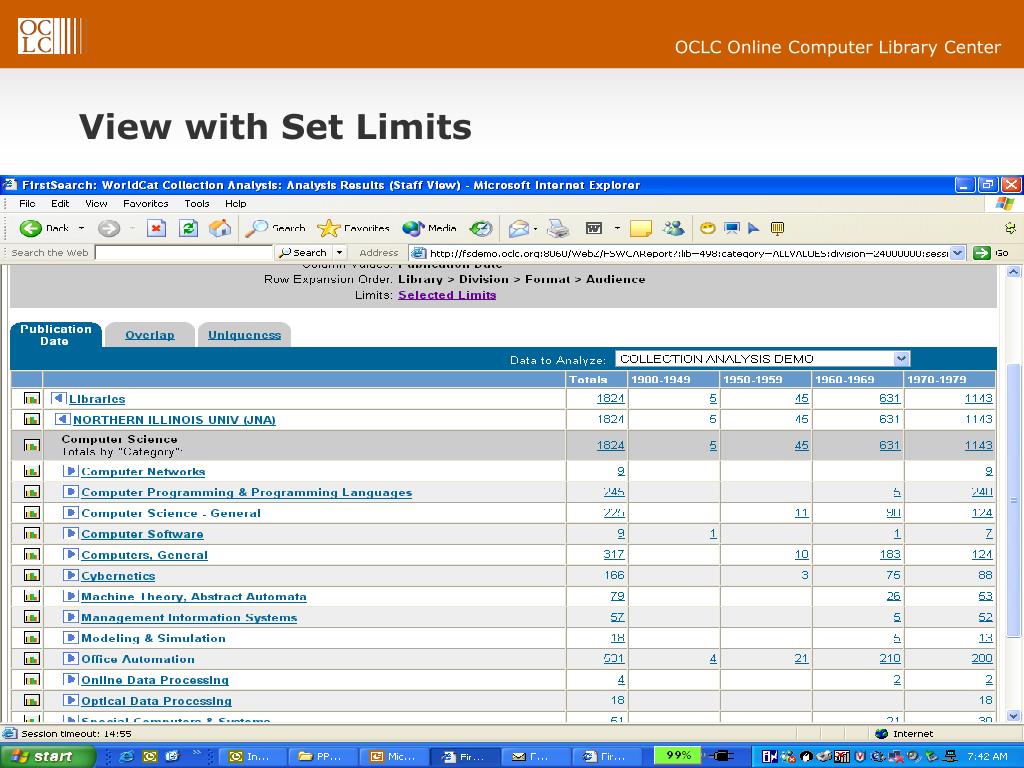Image resolution: width=1024 pixels, height=768 pixels.
Task: Click the Stop page loading icon
Action: [x=156, y=228]
